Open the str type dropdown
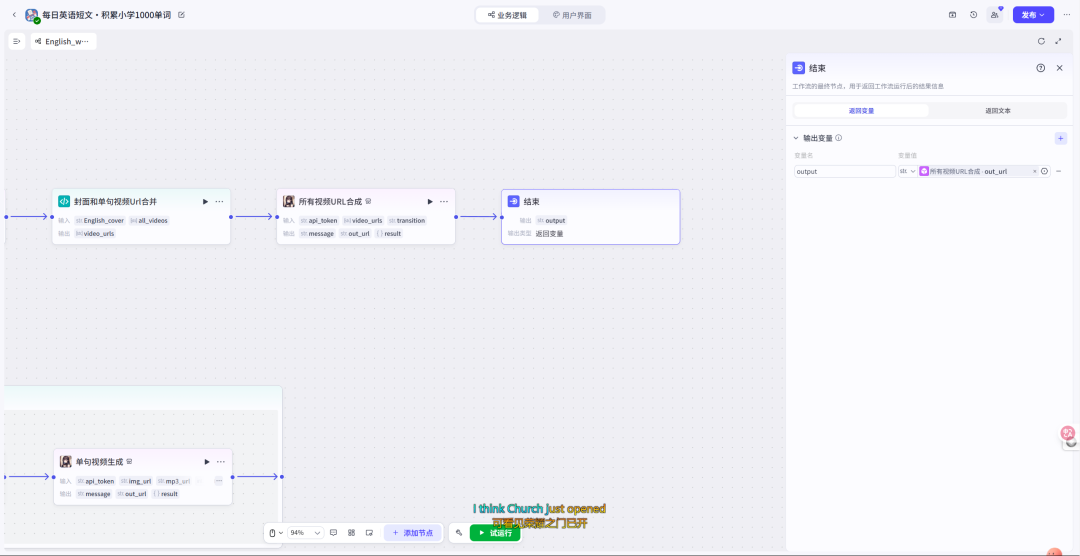 (908, 171)
